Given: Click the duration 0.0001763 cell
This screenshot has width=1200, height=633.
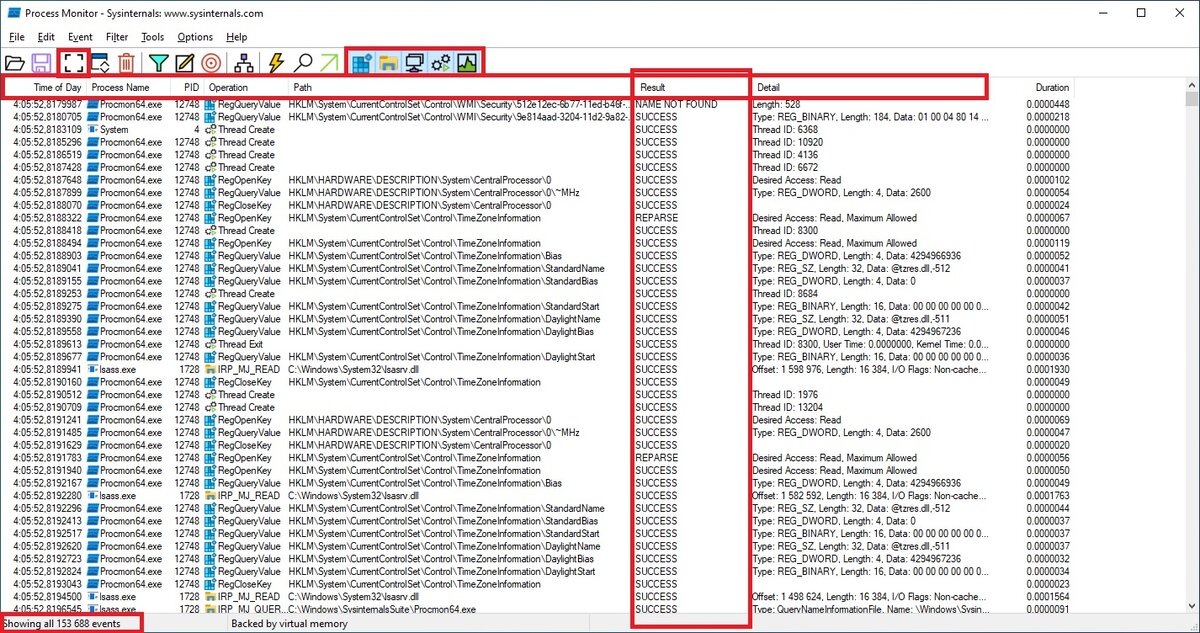Looking at the screenshot, I should pos(1047,495).
